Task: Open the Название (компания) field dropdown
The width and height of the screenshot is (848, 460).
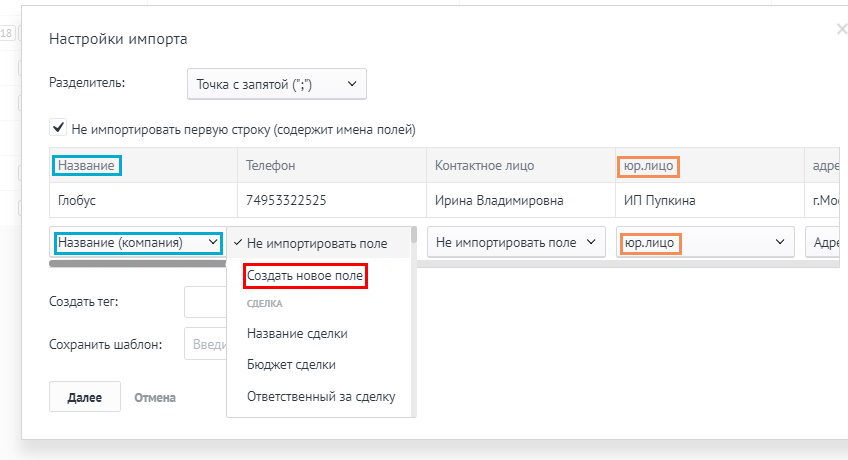Action: click(137, 242)
